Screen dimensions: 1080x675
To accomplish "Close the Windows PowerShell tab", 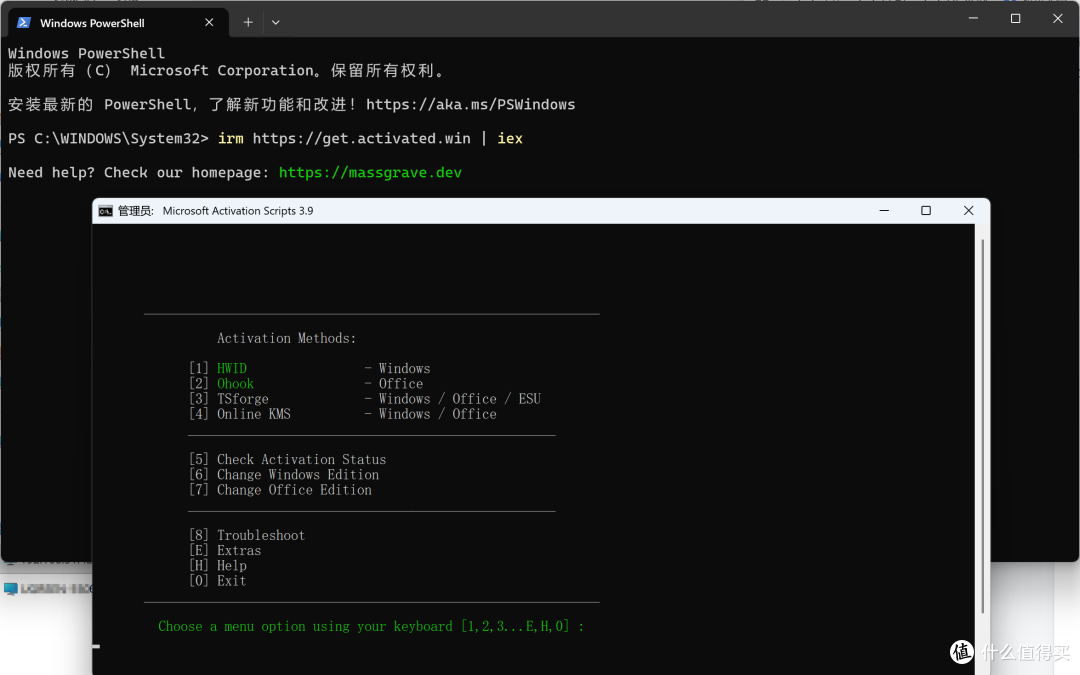I will click(x=209, y=23).
